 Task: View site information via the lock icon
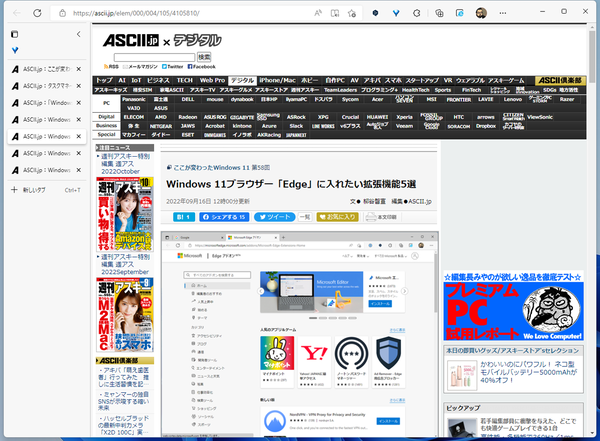coord(62,13)
